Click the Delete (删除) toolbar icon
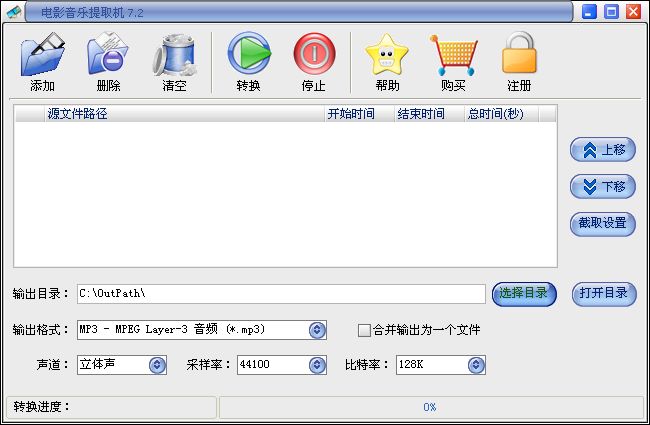Image resolution: width=650 pixels, height=425 pixels. (108, 55)
